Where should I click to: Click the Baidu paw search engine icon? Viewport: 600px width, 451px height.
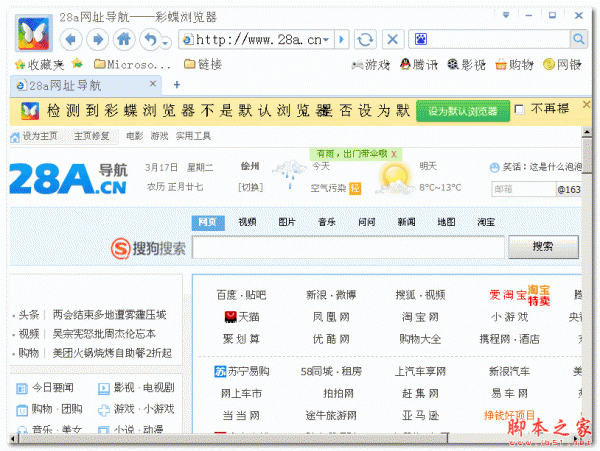(421, 39)
